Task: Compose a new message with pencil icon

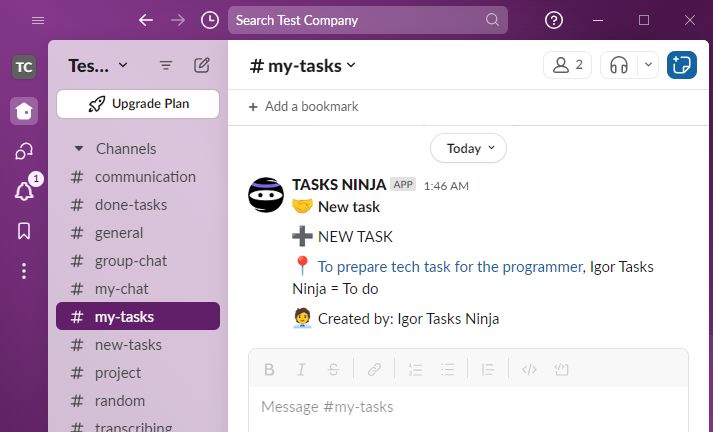Action: (x=202, y=65)
